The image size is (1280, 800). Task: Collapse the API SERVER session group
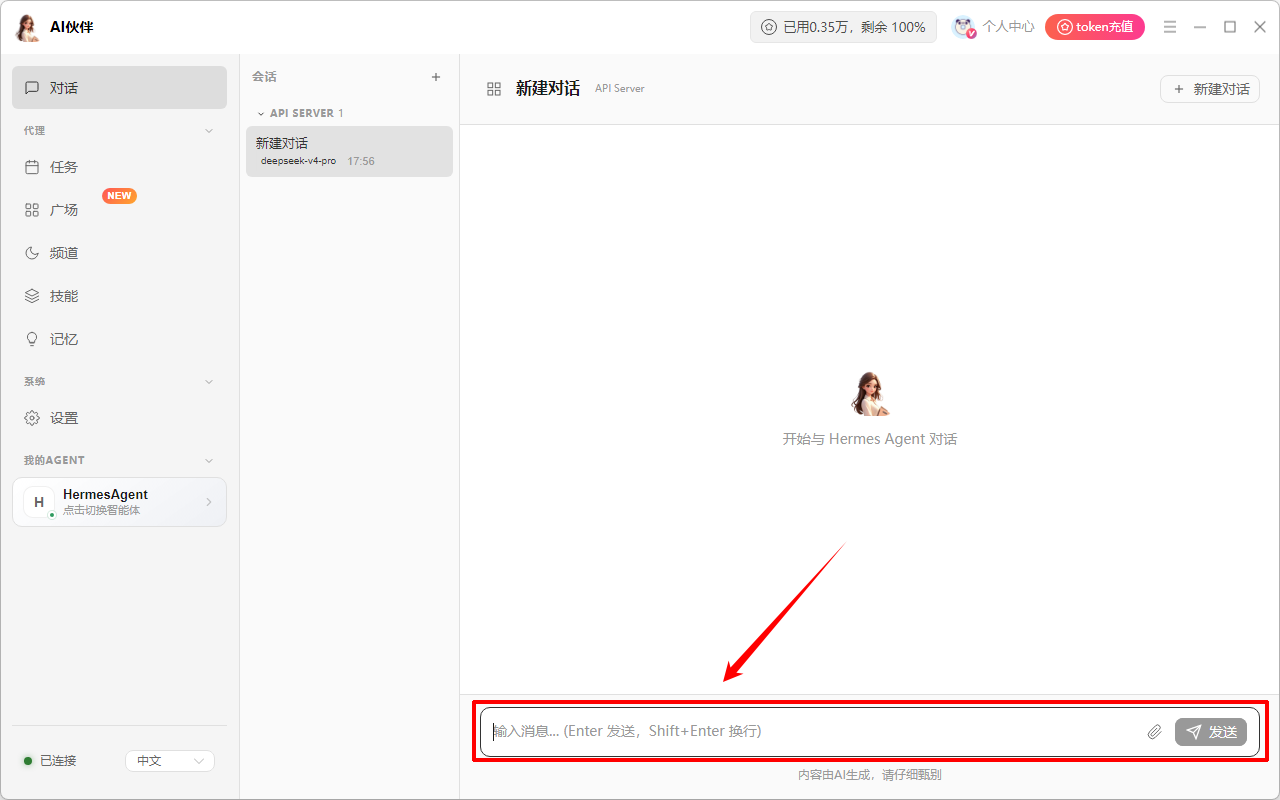pyautogui.click(x=261, y=114)
